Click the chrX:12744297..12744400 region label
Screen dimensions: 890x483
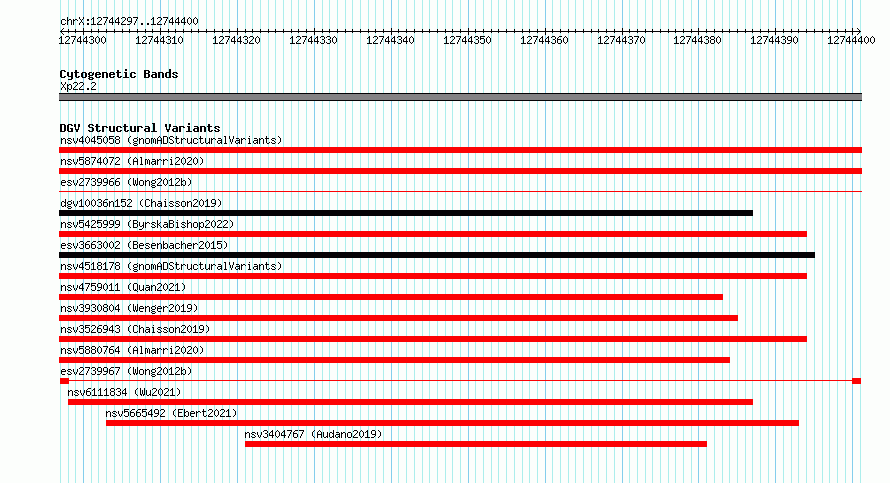point(129,21)
